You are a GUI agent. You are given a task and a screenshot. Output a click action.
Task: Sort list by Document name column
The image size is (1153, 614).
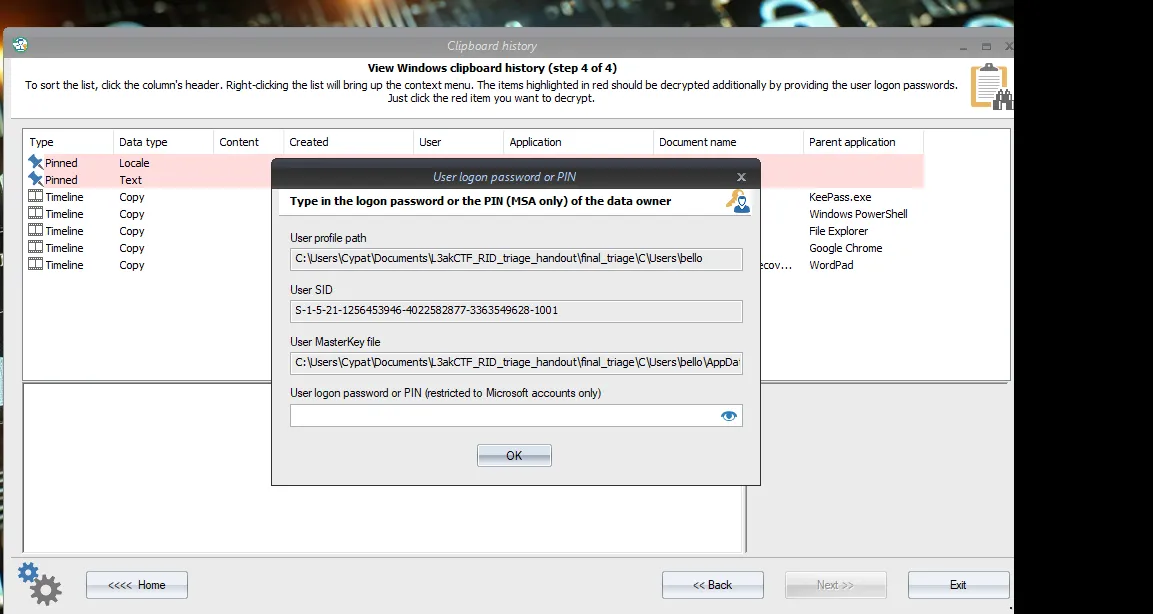coord(728,142)
